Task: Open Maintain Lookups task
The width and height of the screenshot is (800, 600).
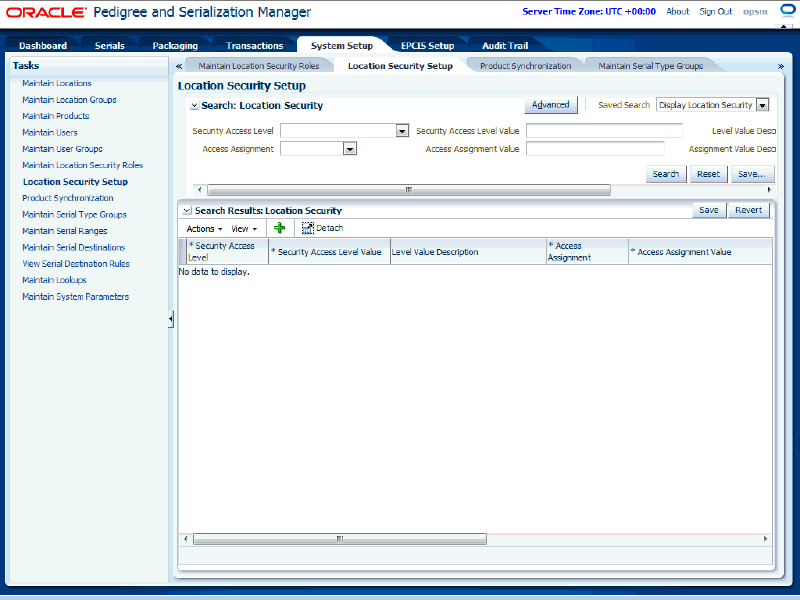Action: point(54,280)
